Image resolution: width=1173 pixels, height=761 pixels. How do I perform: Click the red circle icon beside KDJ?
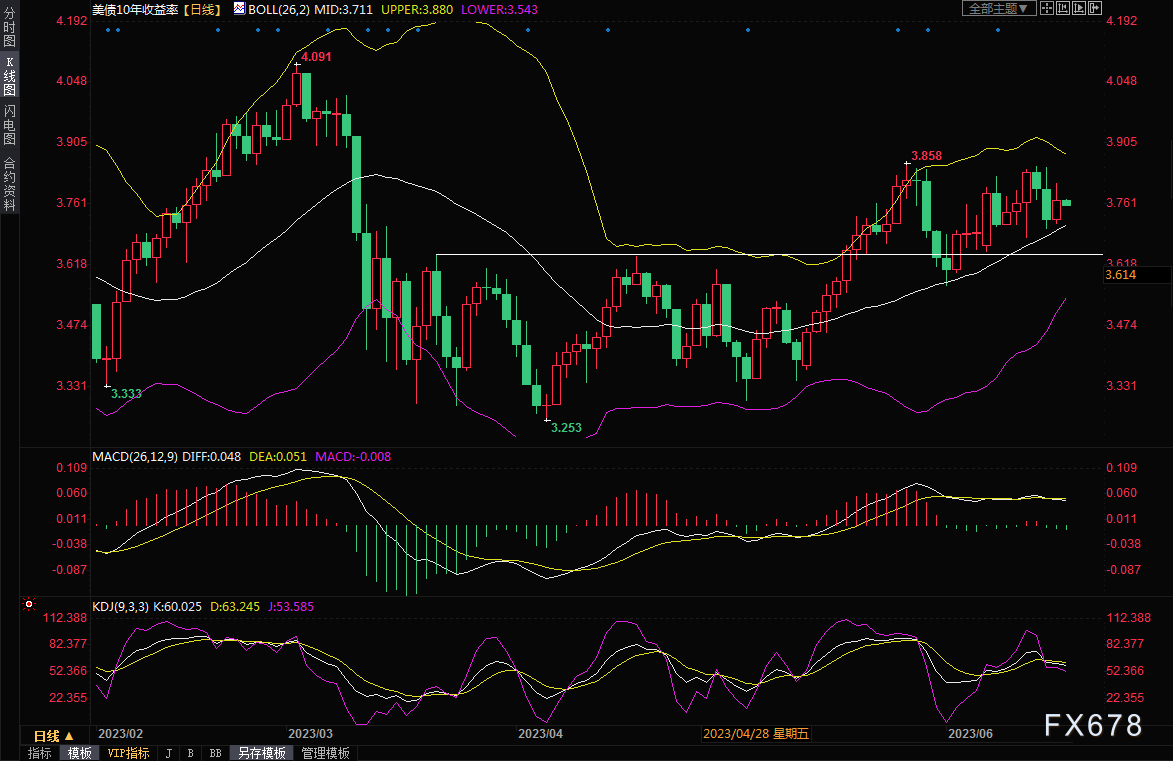tap(29, 605)
